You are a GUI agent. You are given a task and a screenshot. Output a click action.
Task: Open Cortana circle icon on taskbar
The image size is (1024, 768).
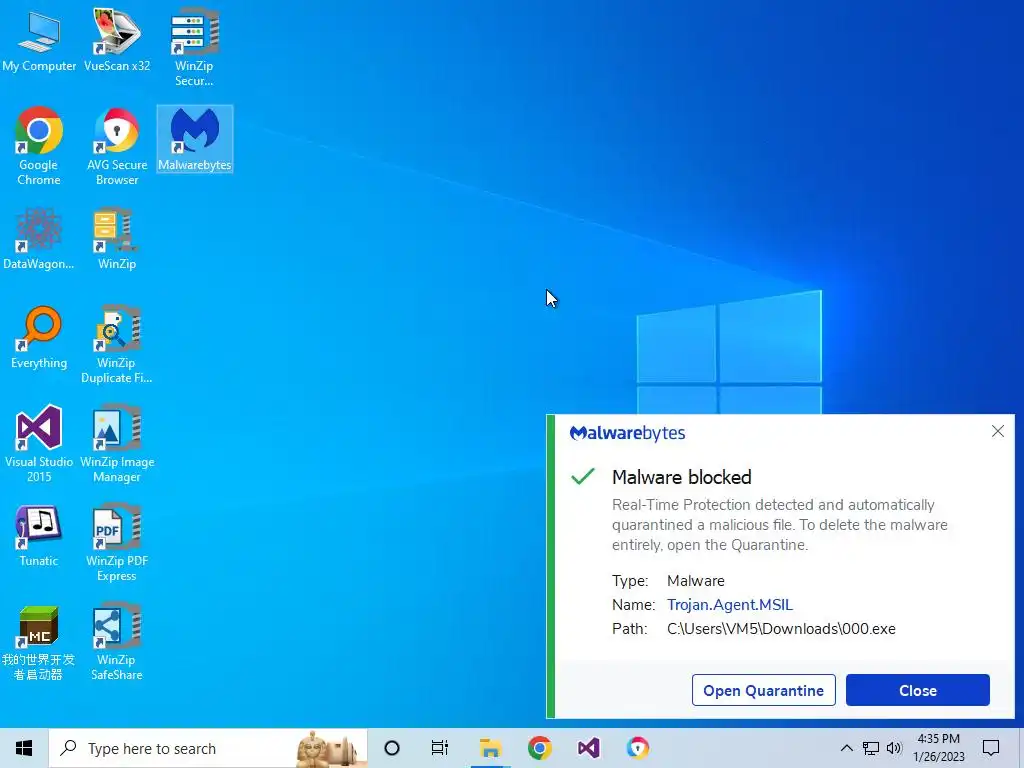392,748
